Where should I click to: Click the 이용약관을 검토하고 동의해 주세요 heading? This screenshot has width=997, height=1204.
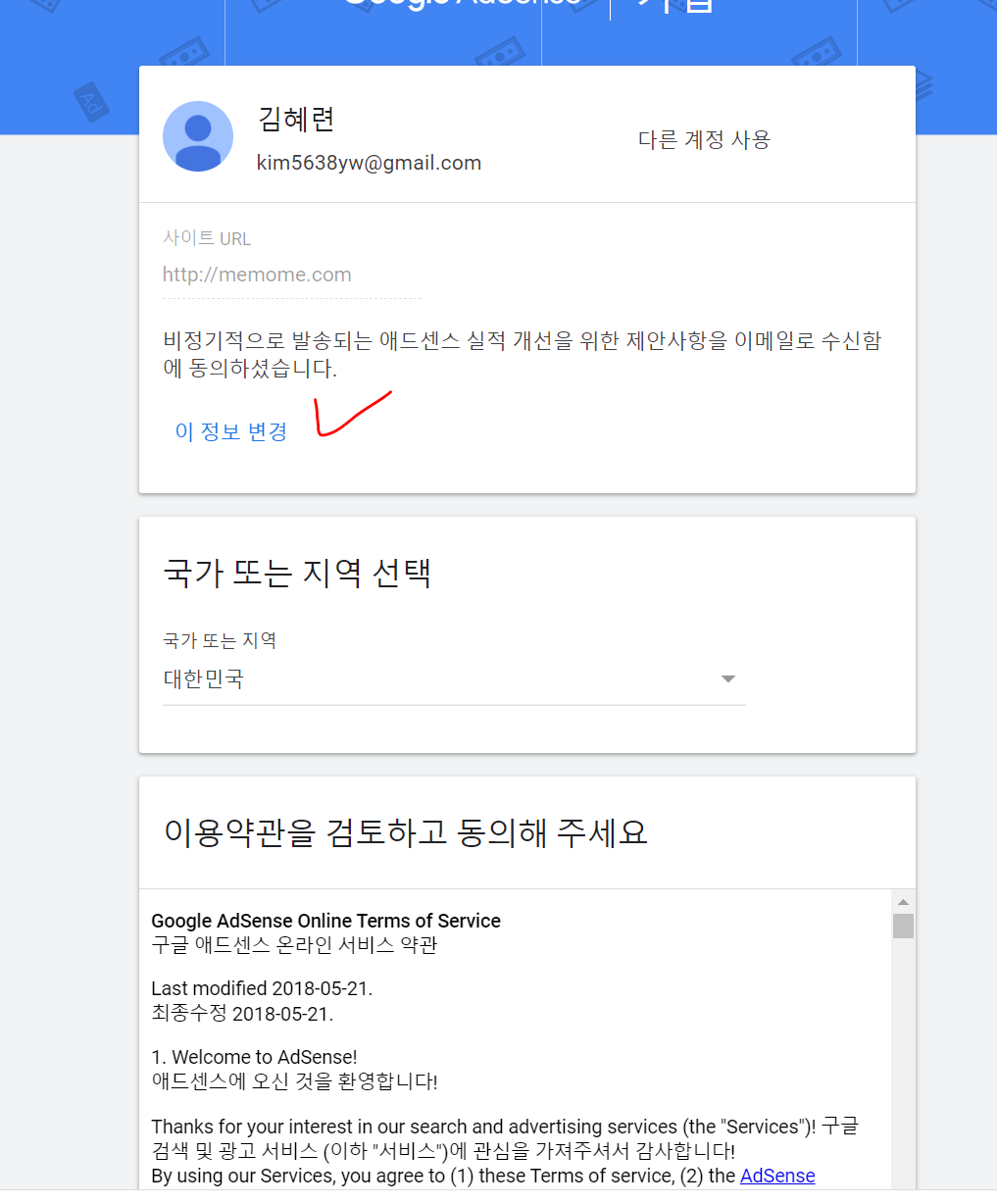coord(406,832)
